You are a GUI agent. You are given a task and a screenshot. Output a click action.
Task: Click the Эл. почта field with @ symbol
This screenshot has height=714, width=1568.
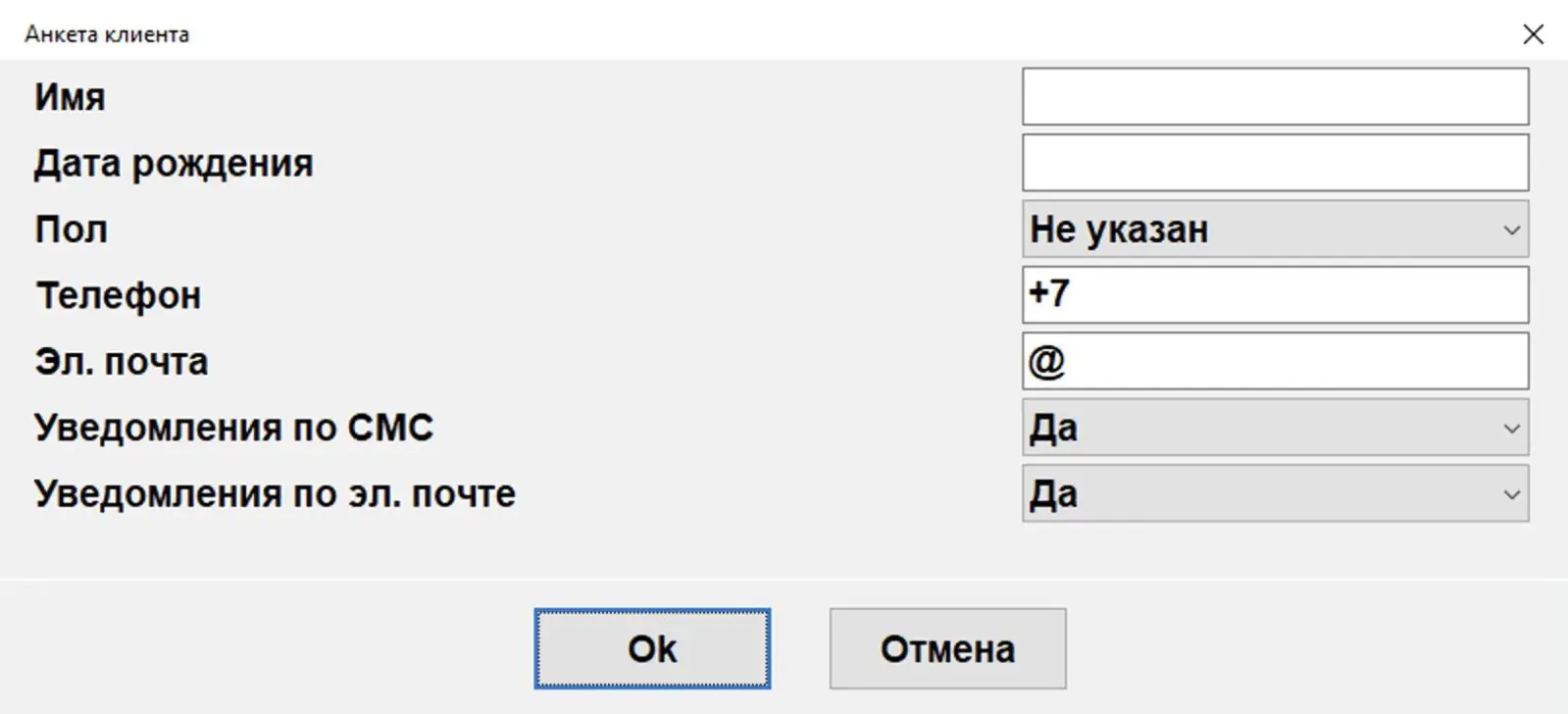pos(1275,361)
